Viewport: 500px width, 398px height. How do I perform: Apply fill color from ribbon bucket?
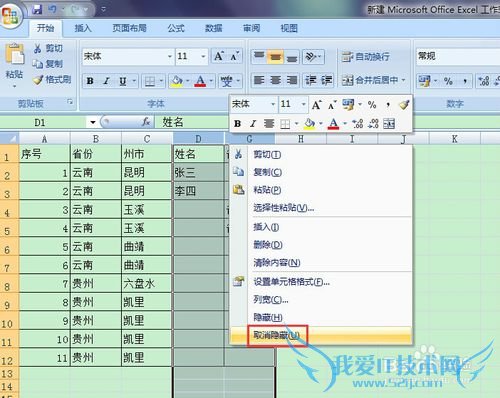coord(177,81)
